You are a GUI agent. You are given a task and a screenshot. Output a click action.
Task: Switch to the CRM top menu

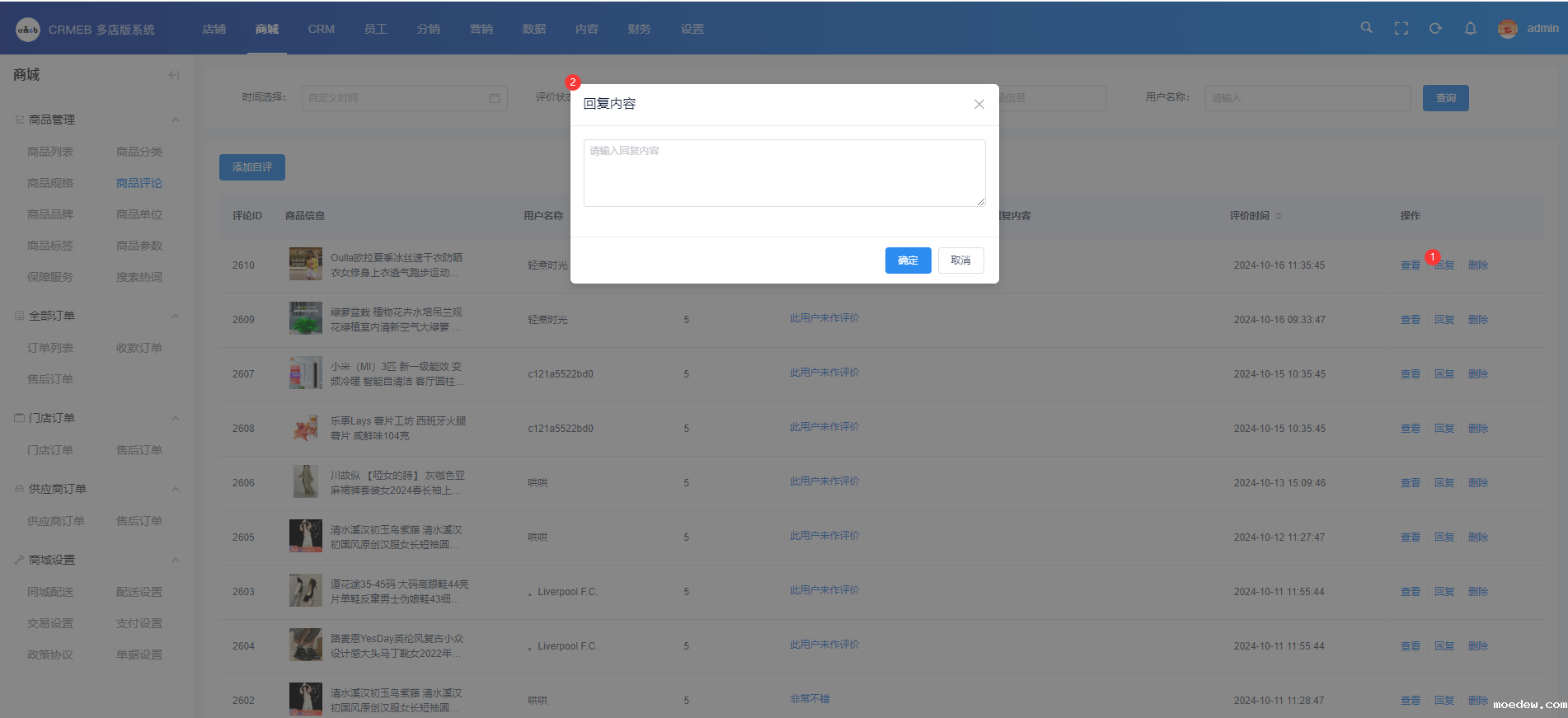321,29
